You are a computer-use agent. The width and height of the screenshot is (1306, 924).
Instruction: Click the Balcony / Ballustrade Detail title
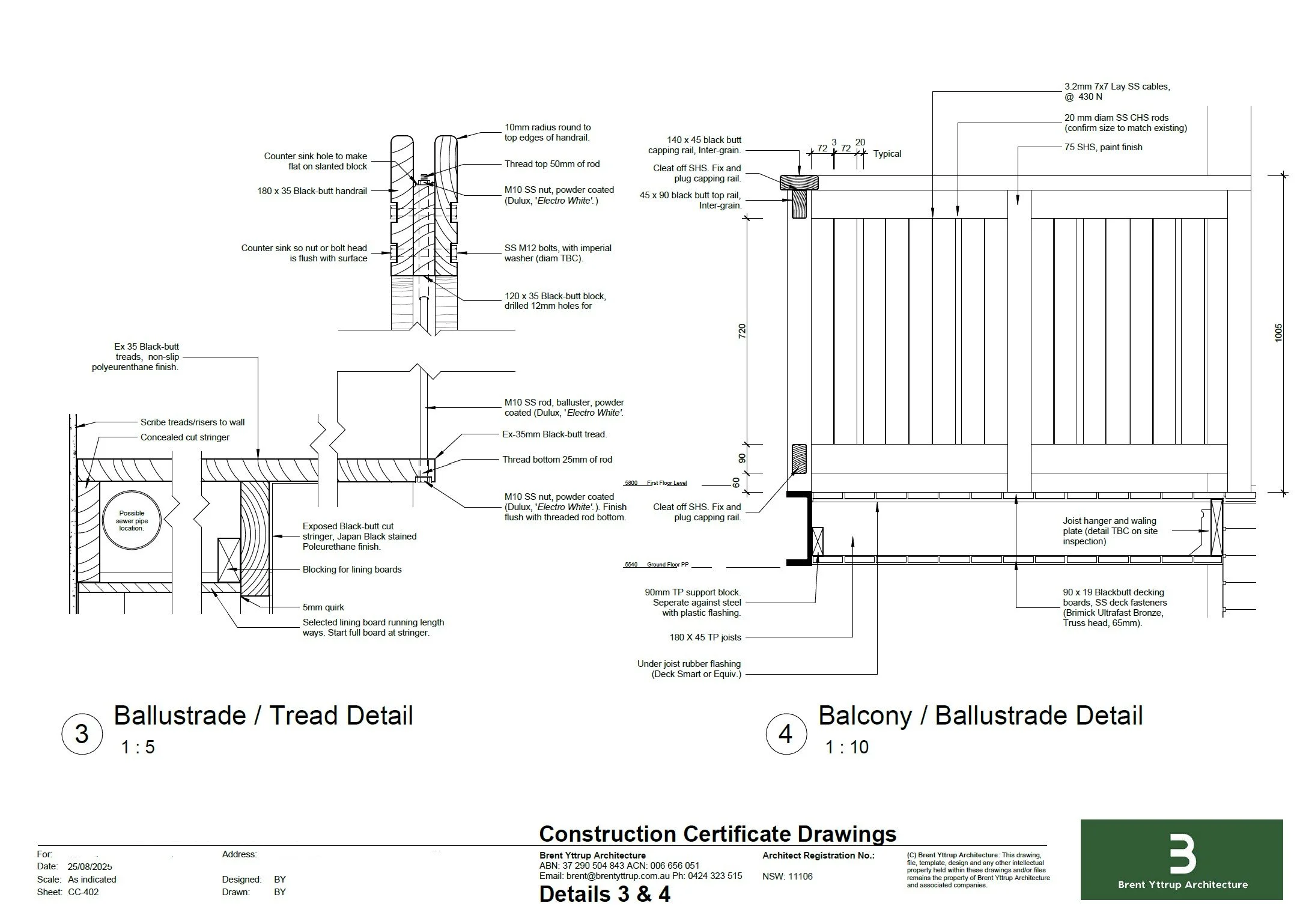(980, 716)
